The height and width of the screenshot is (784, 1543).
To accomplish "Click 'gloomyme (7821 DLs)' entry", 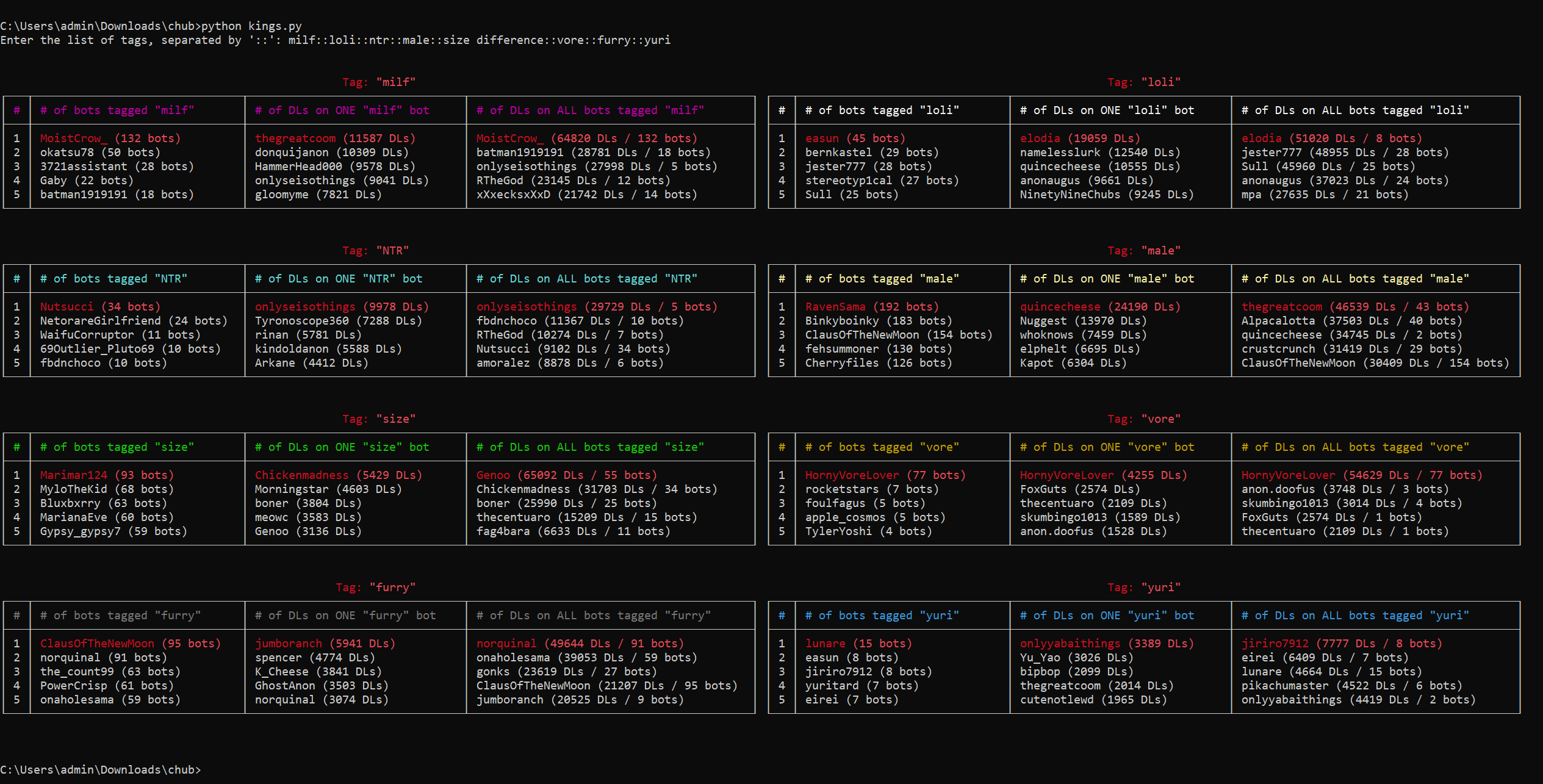I will pyautogui.click(x=318, y=194).
